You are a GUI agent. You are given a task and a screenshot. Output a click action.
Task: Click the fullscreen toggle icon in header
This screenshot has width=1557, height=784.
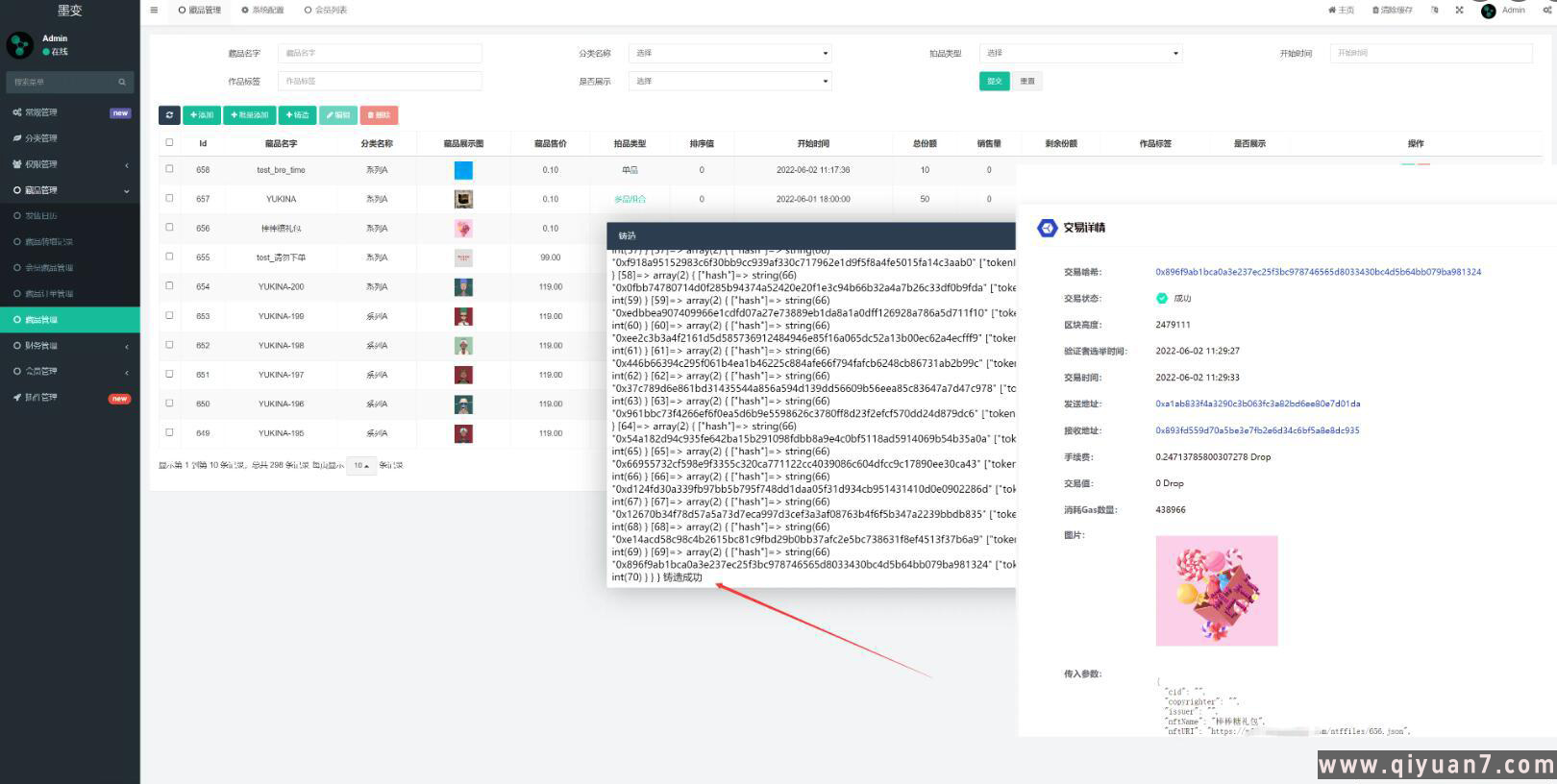pyautogui.click(x=1459, y=11)
